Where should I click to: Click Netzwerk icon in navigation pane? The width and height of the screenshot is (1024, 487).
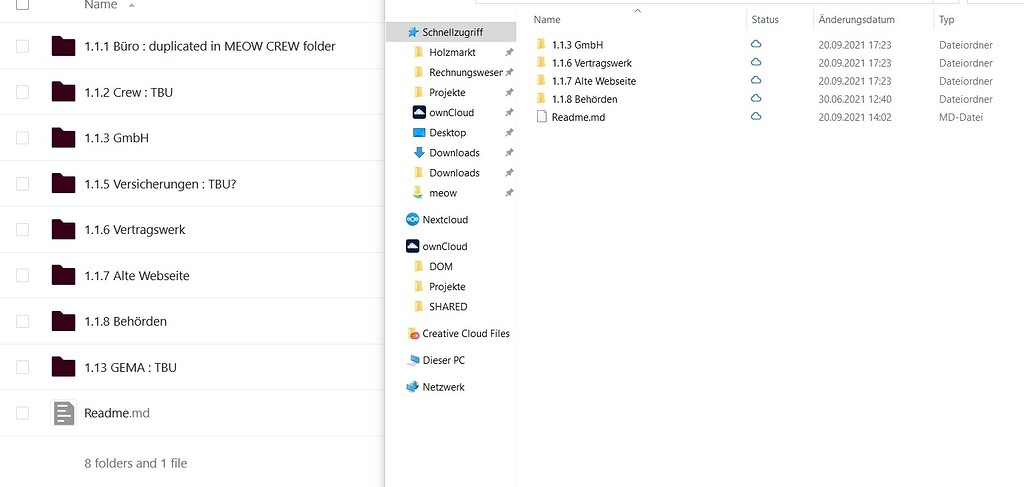412,386
